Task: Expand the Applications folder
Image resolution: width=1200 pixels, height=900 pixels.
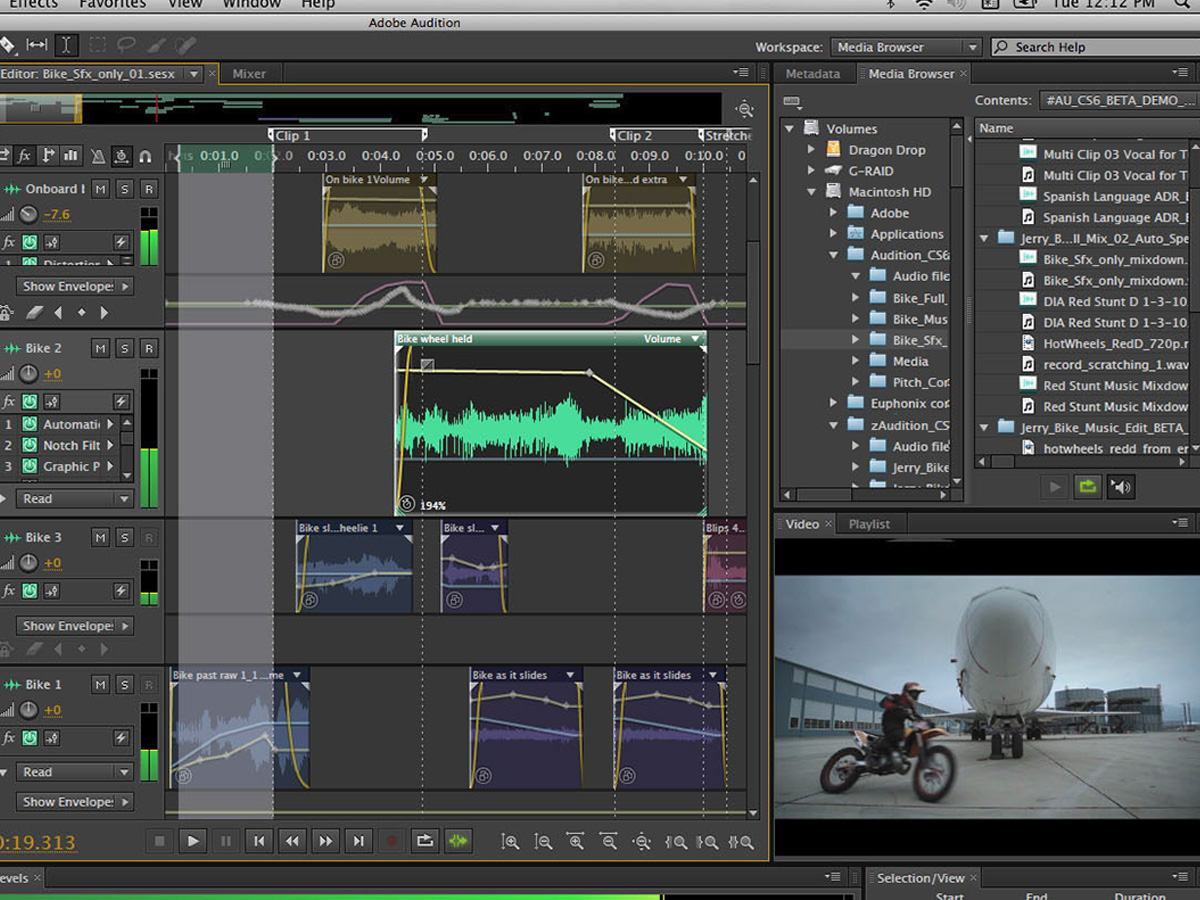Action: tap(833, 234)
